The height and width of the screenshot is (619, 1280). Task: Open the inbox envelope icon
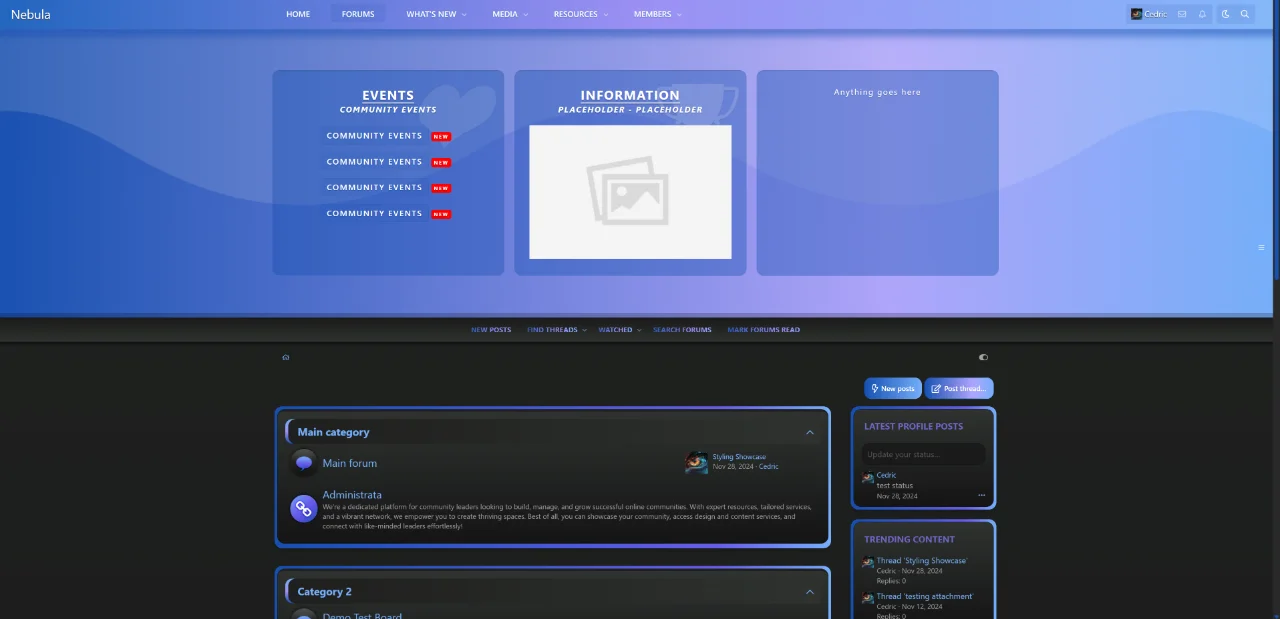tap(1182, 14)
